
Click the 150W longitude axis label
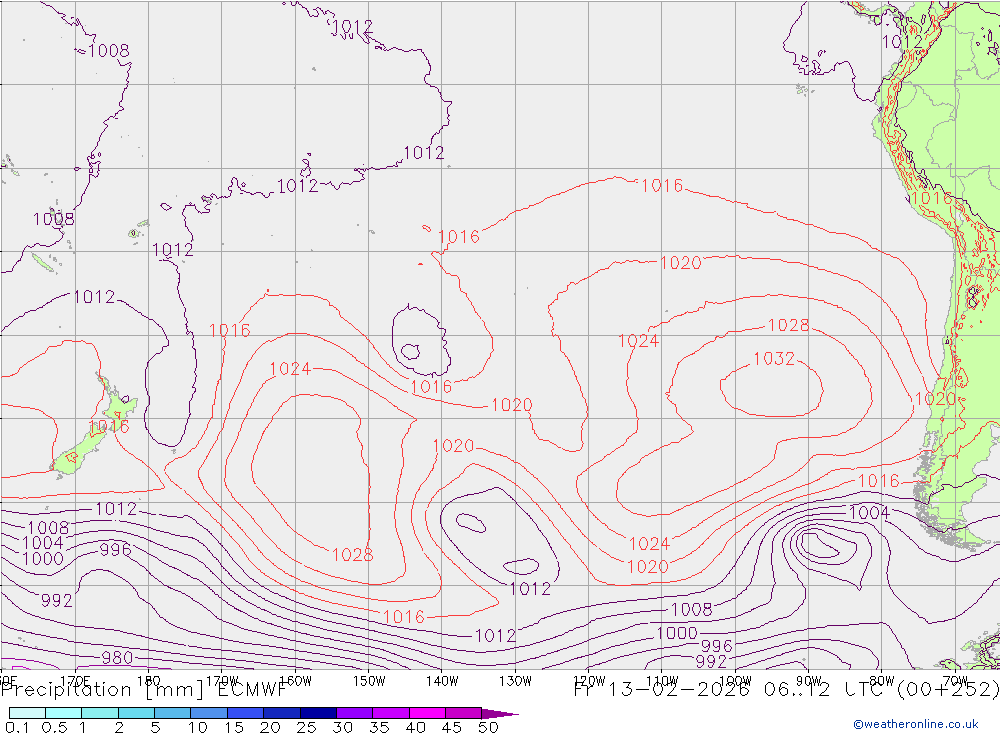pyautogui.click(x=369, y=681)
